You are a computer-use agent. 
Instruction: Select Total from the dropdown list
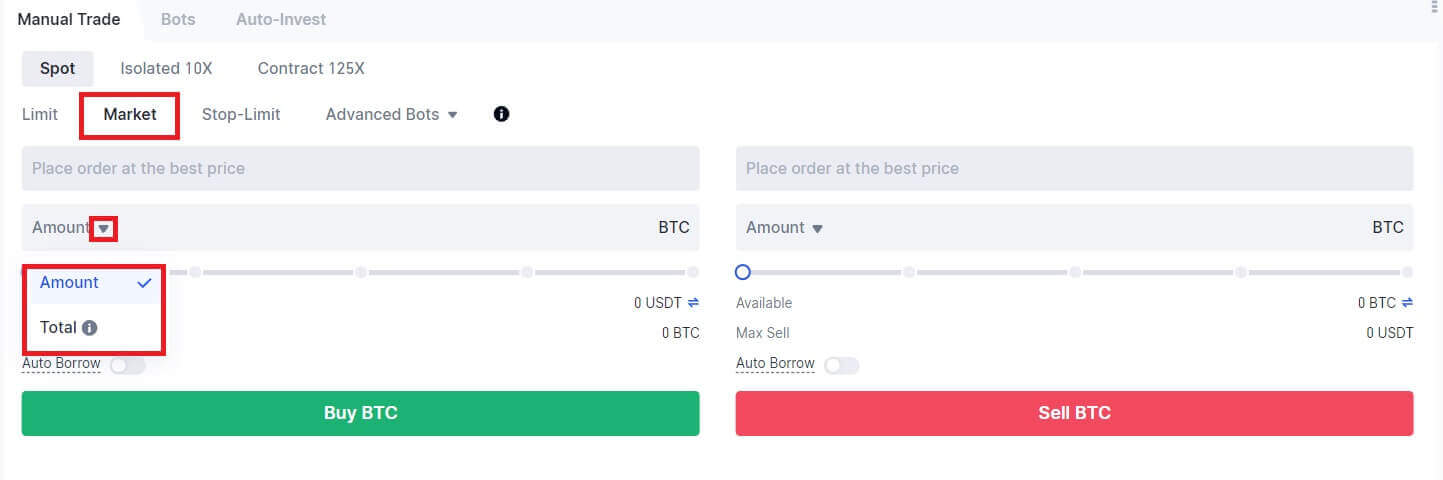point(59,327)
